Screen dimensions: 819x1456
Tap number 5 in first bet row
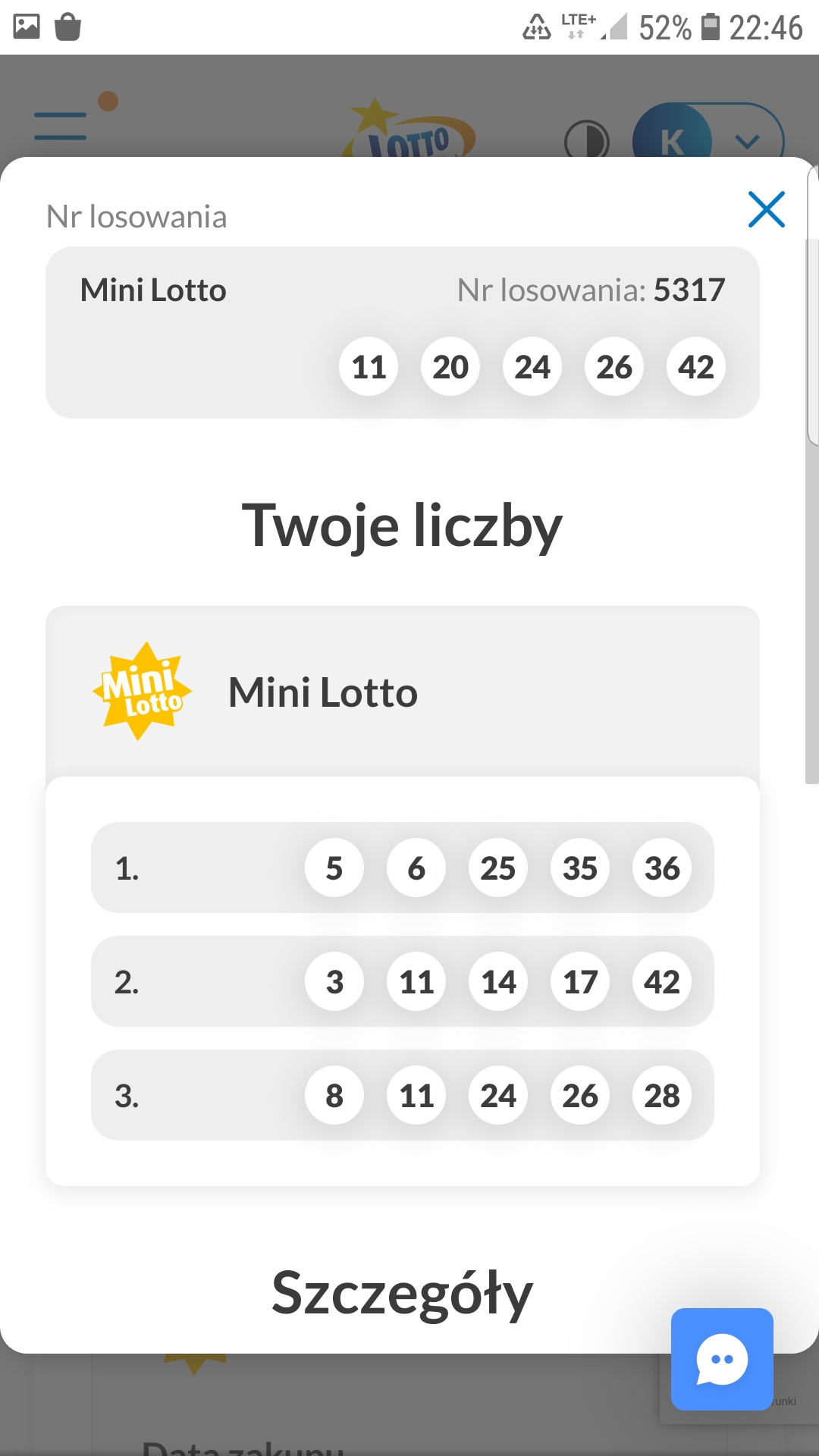334,868
